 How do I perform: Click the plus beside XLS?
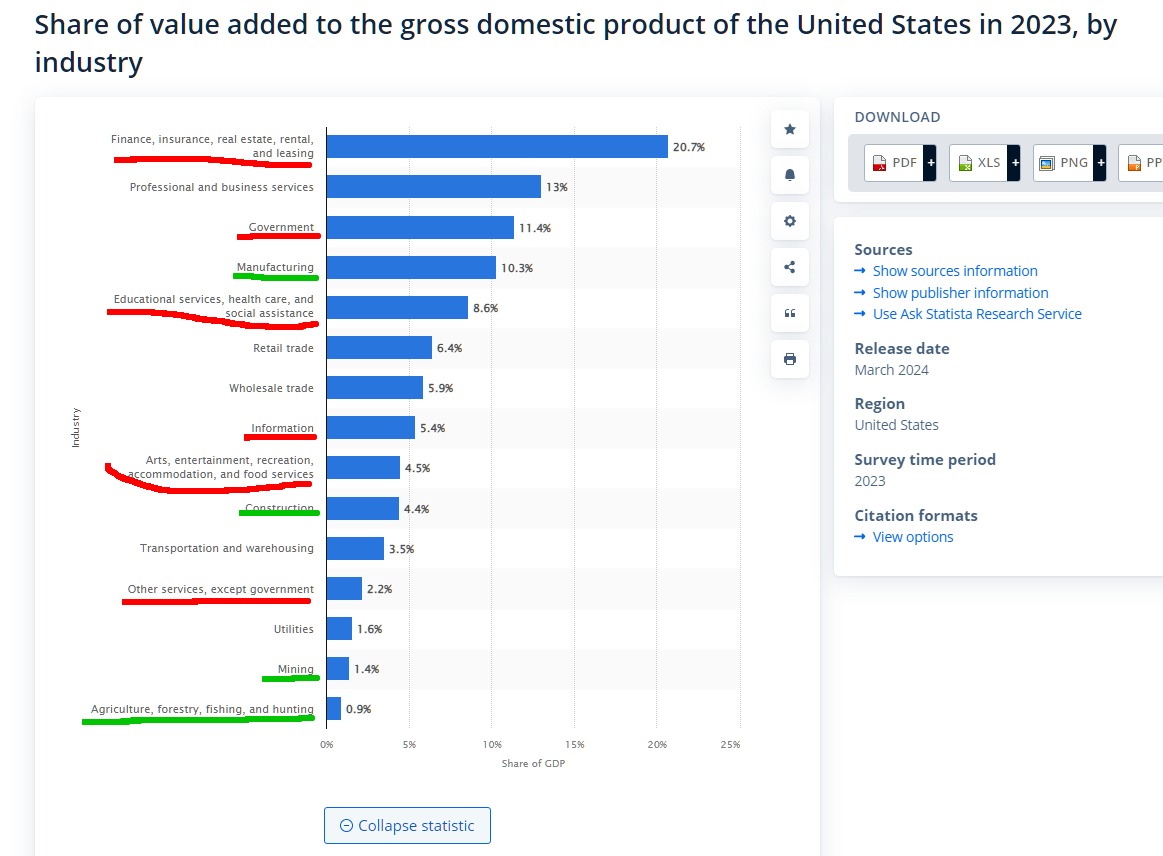[1015, 162]
